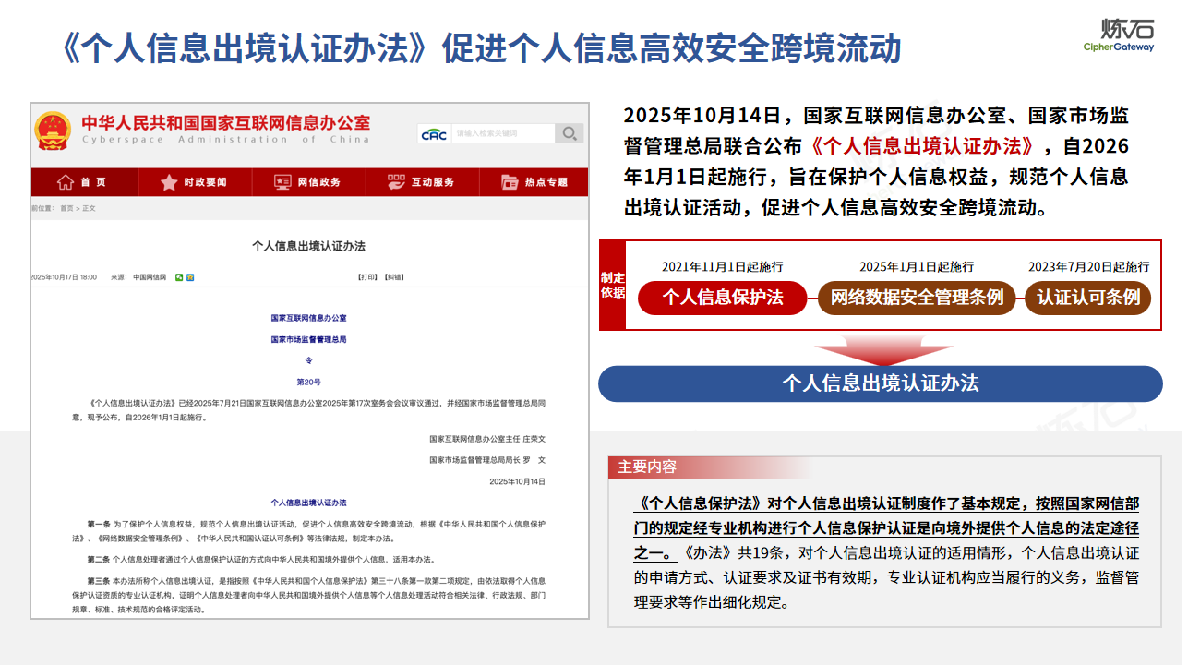
Task: Click the star icon on 时政要闻 tab
Action: click(169, 182)
